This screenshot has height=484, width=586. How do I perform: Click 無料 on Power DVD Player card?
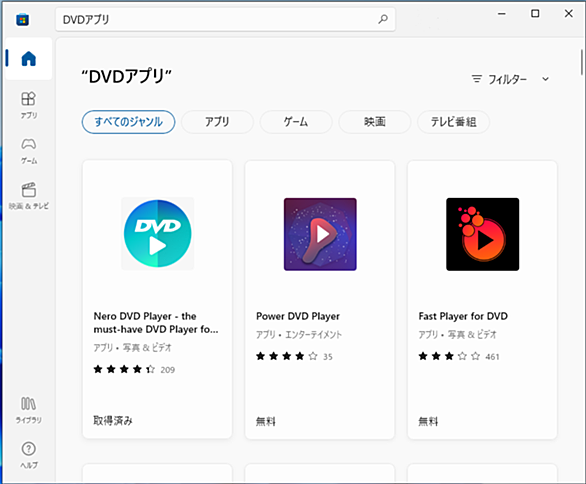266,422
